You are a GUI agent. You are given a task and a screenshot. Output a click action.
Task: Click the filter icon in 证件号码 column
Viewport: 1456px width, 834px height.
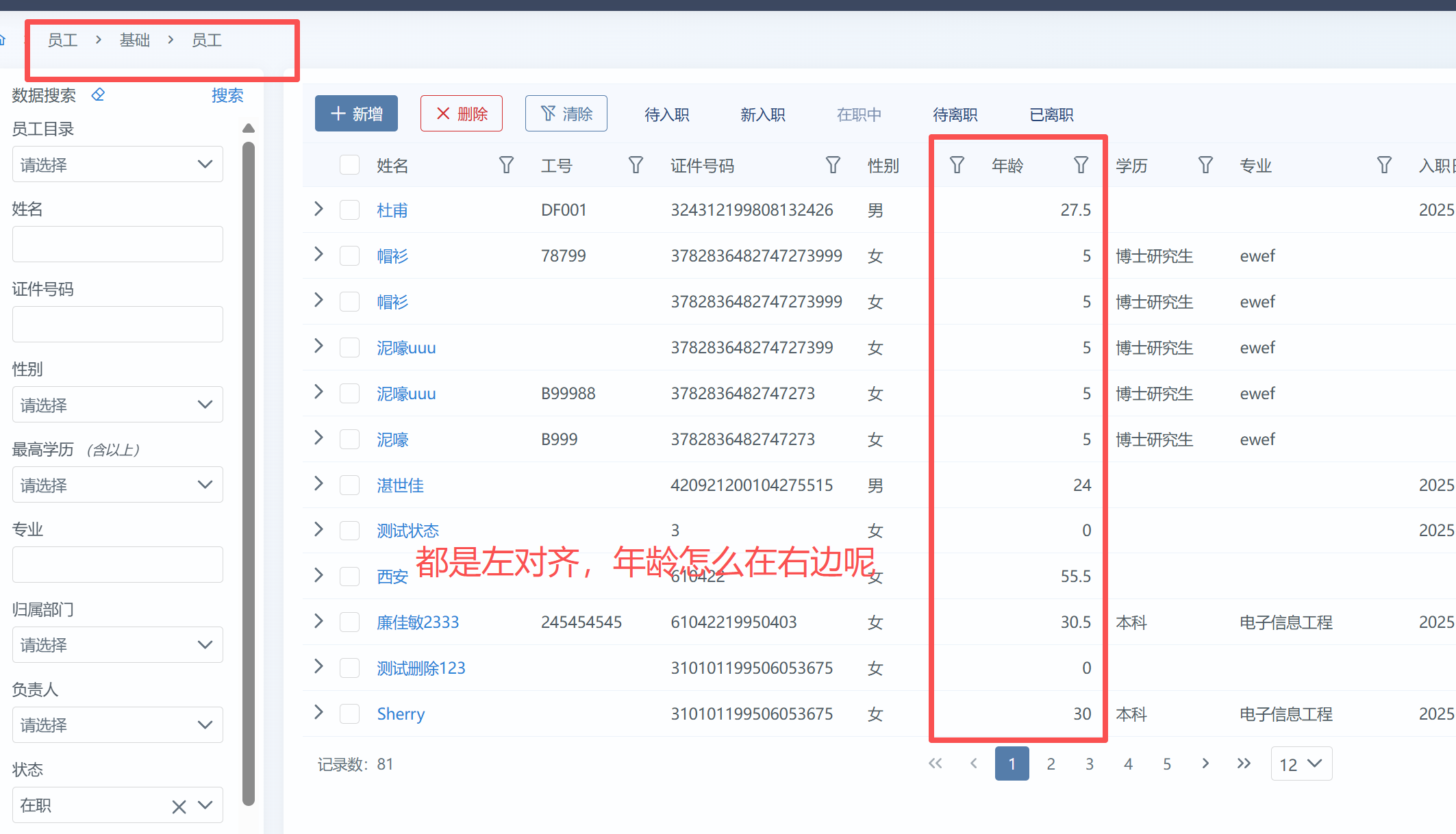point(833,165)
